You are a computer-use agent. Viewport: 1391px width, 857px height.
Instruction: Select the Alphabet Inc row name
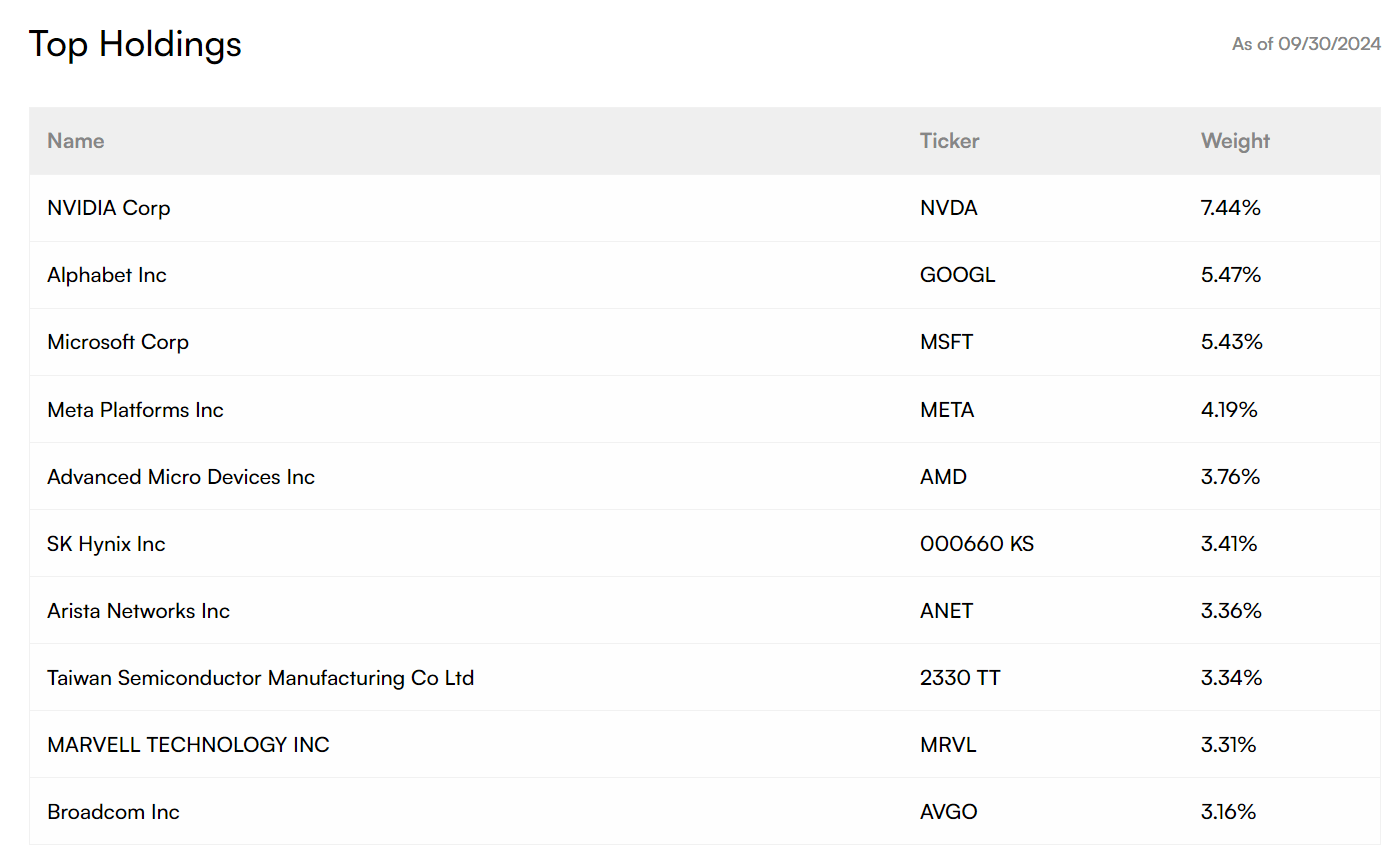click(107, 275)
